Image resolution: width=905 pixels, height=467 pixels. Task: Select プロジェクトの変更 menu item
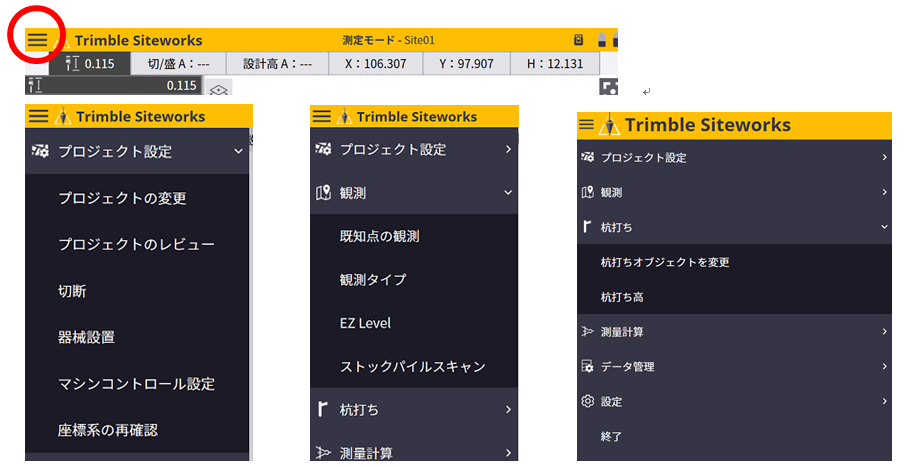(122, 198)
